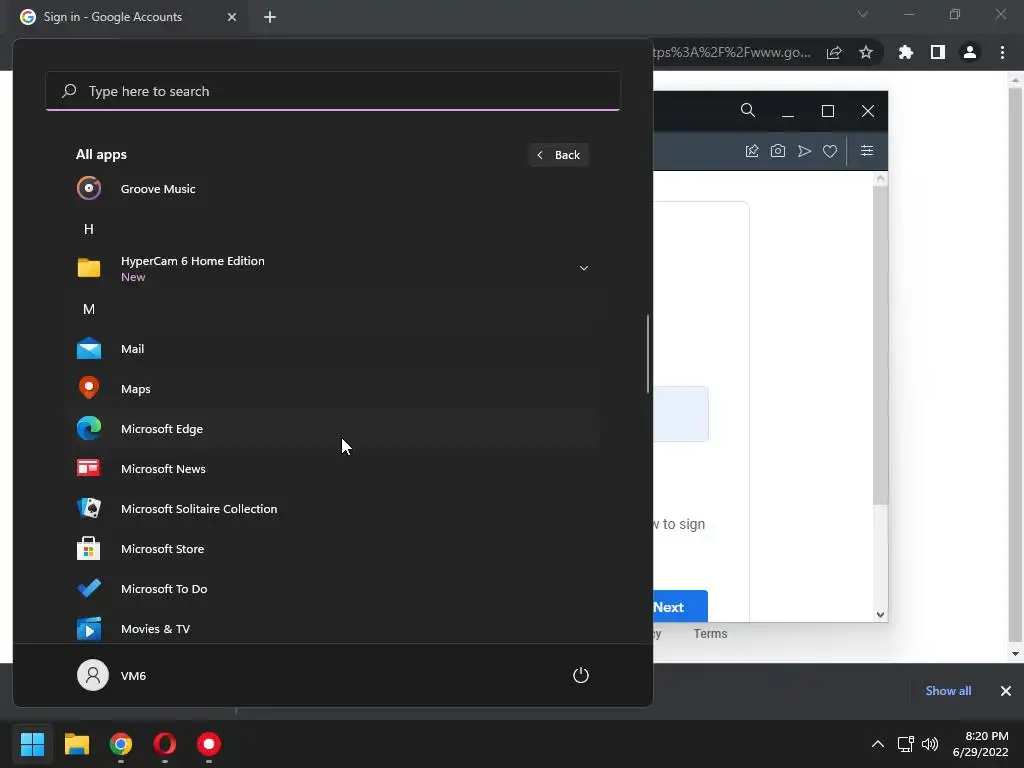Open the red recorder app on taskbar

pyautogui.click(x=209, y=744)
